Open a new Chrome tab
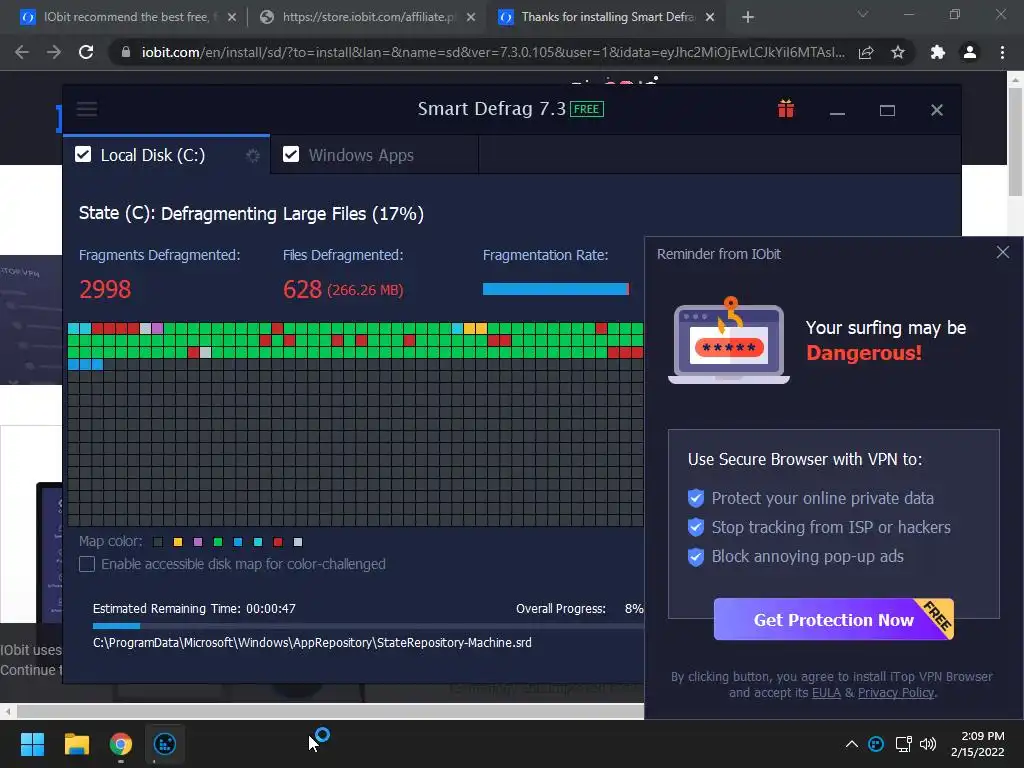Image resolution: width=1024 pixels, height=768 pixels. pos(748,17)
